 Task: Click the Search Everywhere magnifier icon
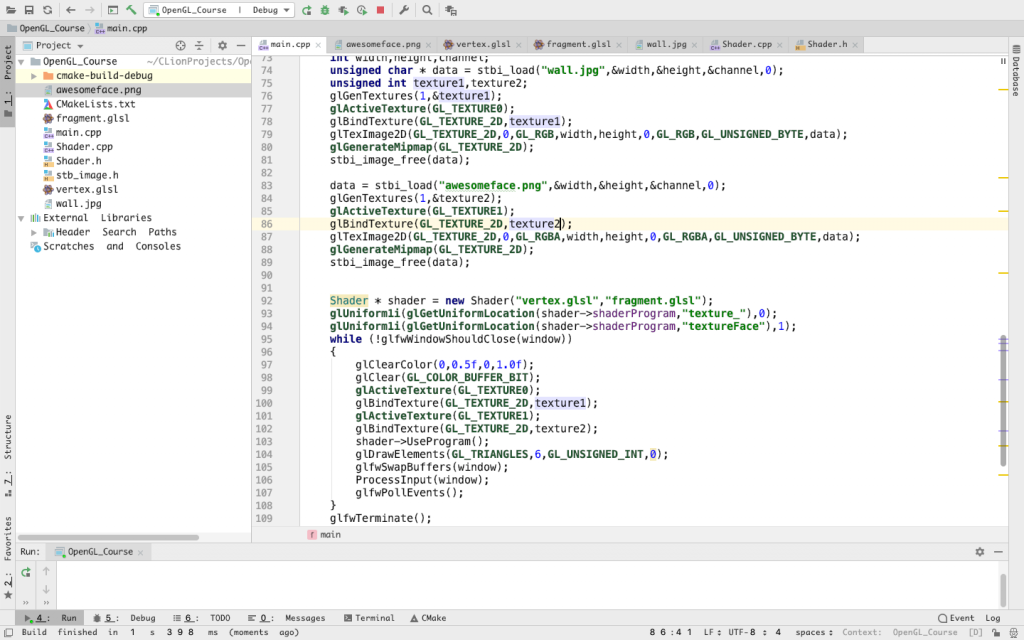pyautogui.click(x=427, y=10)
